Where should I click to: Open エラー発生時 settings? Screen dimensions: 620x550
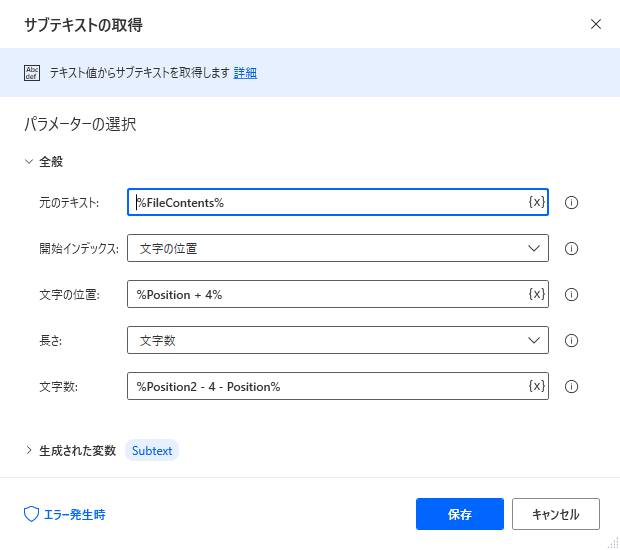[65, 514]
